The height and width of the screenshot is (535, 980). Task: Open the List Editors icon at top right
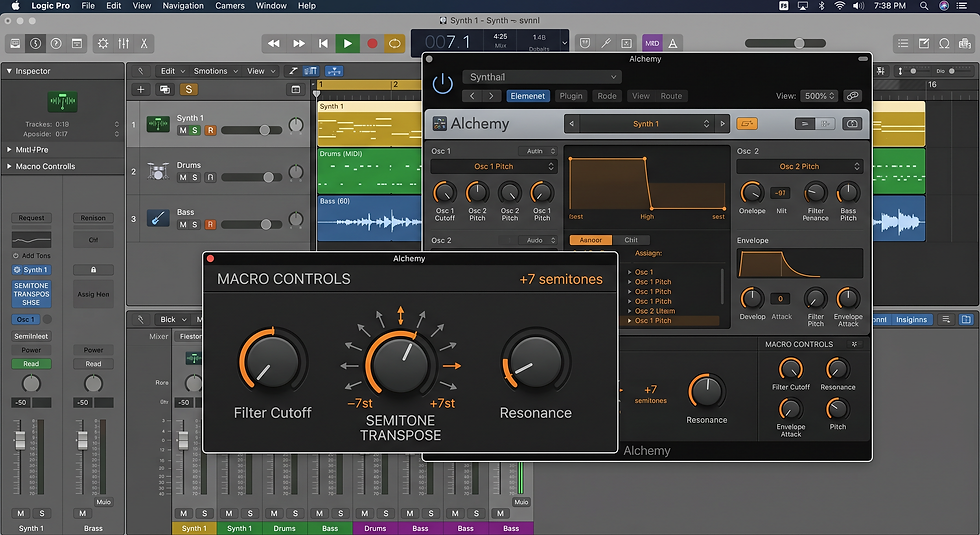pos(903,44)
